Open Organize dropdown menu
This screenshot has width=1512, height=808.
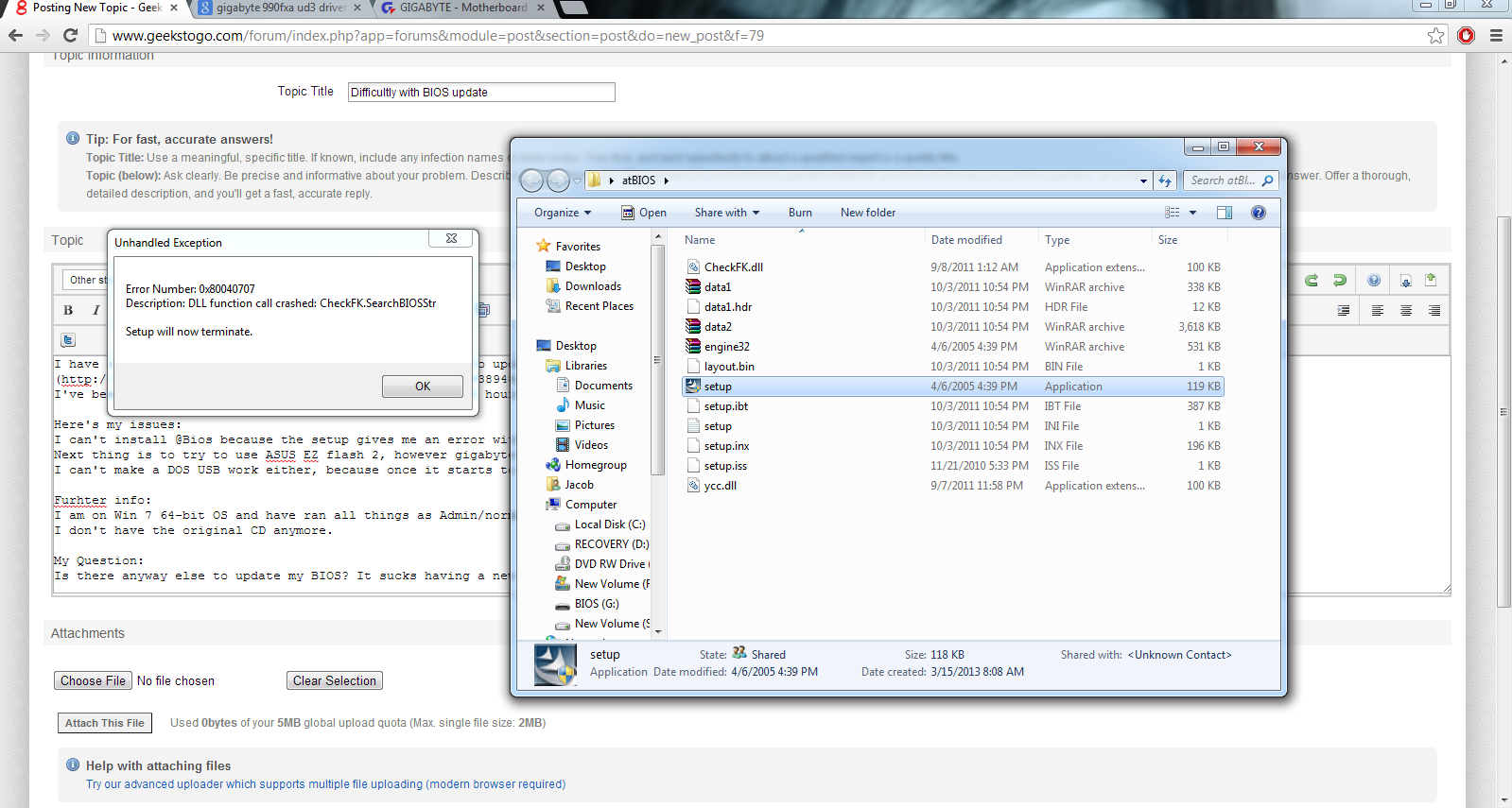[563, 213]
